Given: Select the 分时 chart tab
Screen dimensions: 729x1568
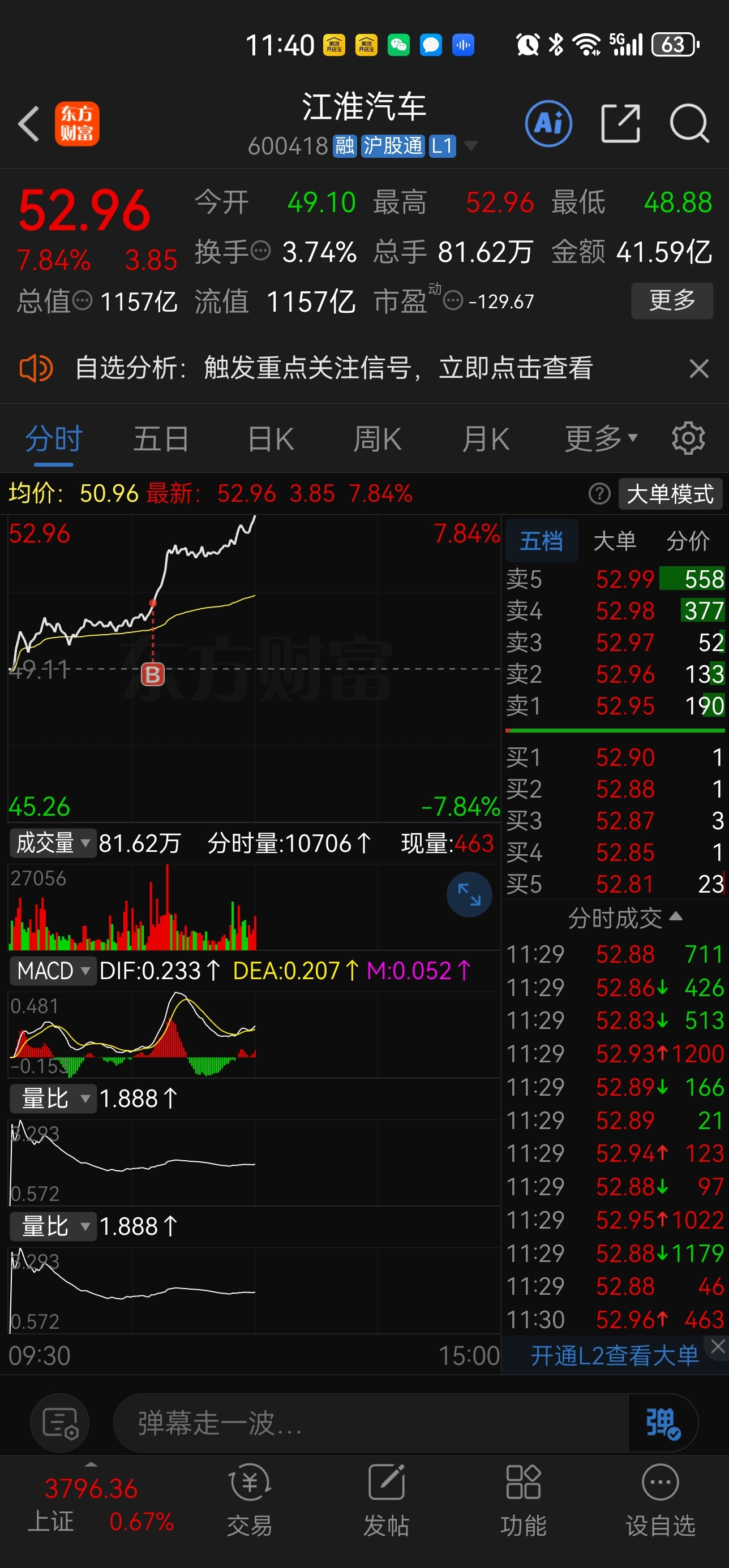Looking at the screenshot, I should pyautogui.click(x=54, y=440).
